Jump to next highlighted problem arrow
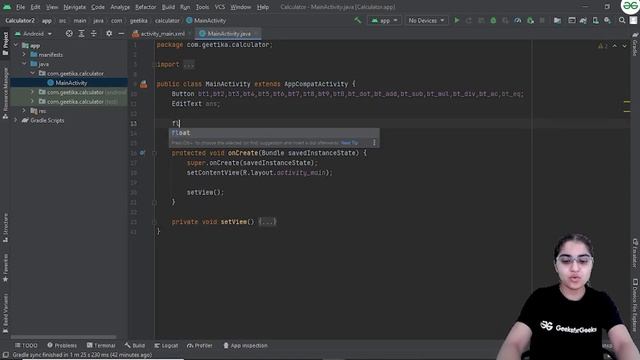This screenshot has width=640, height=360. click(624, 46)
